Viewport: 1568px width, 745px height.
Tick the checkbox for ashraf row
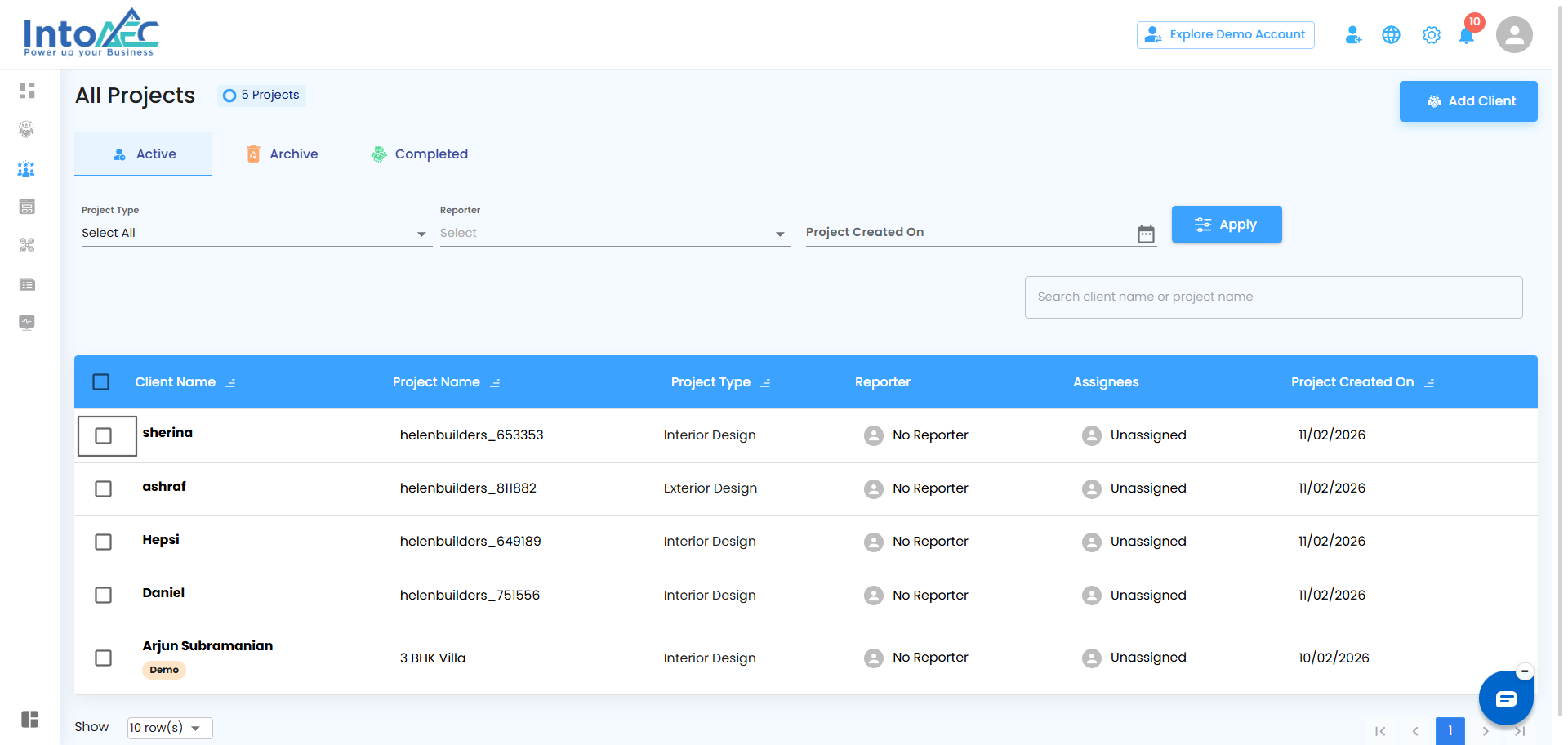(104, 489)
